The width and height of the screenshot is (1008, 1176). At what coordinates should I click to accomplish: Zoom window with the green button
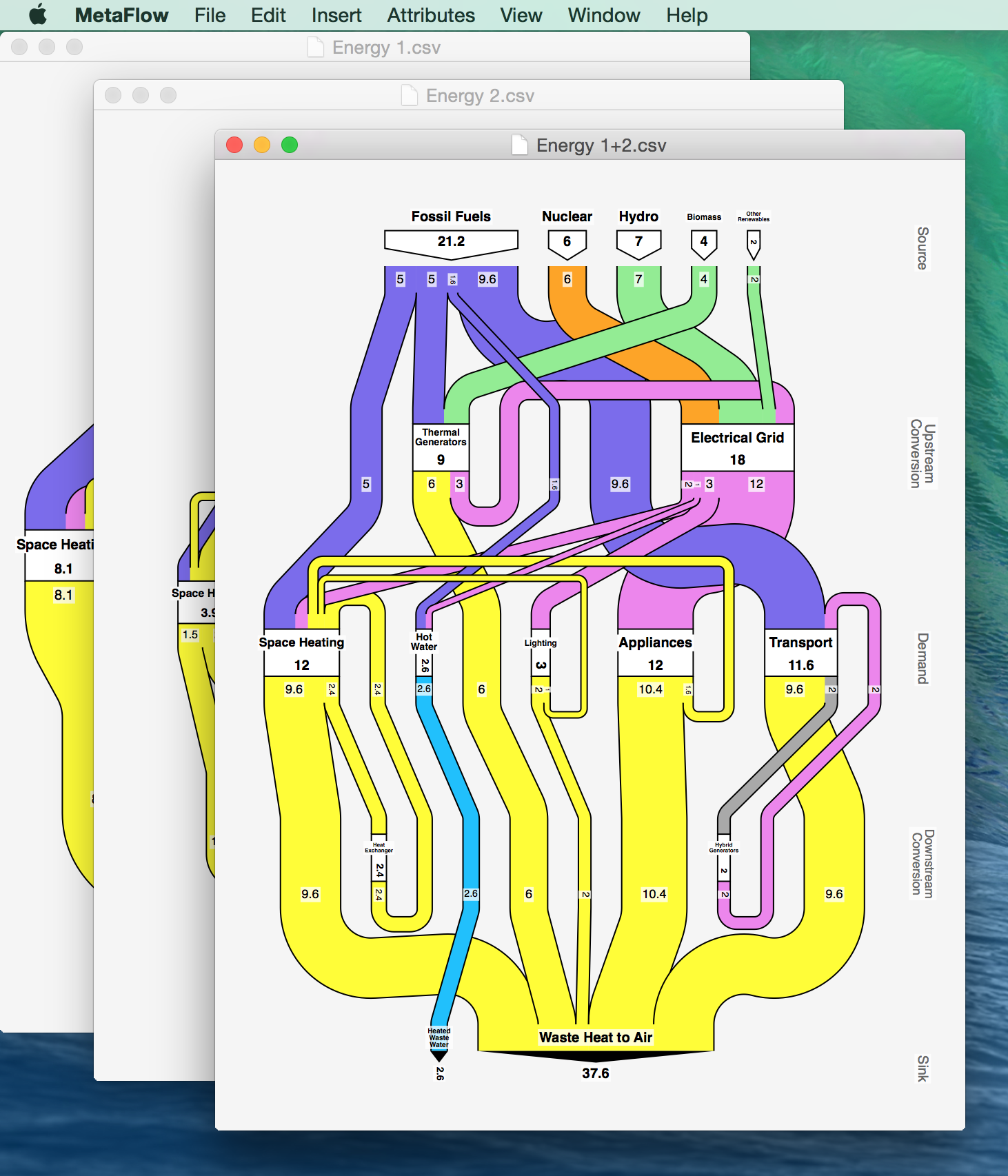[290, 145]
